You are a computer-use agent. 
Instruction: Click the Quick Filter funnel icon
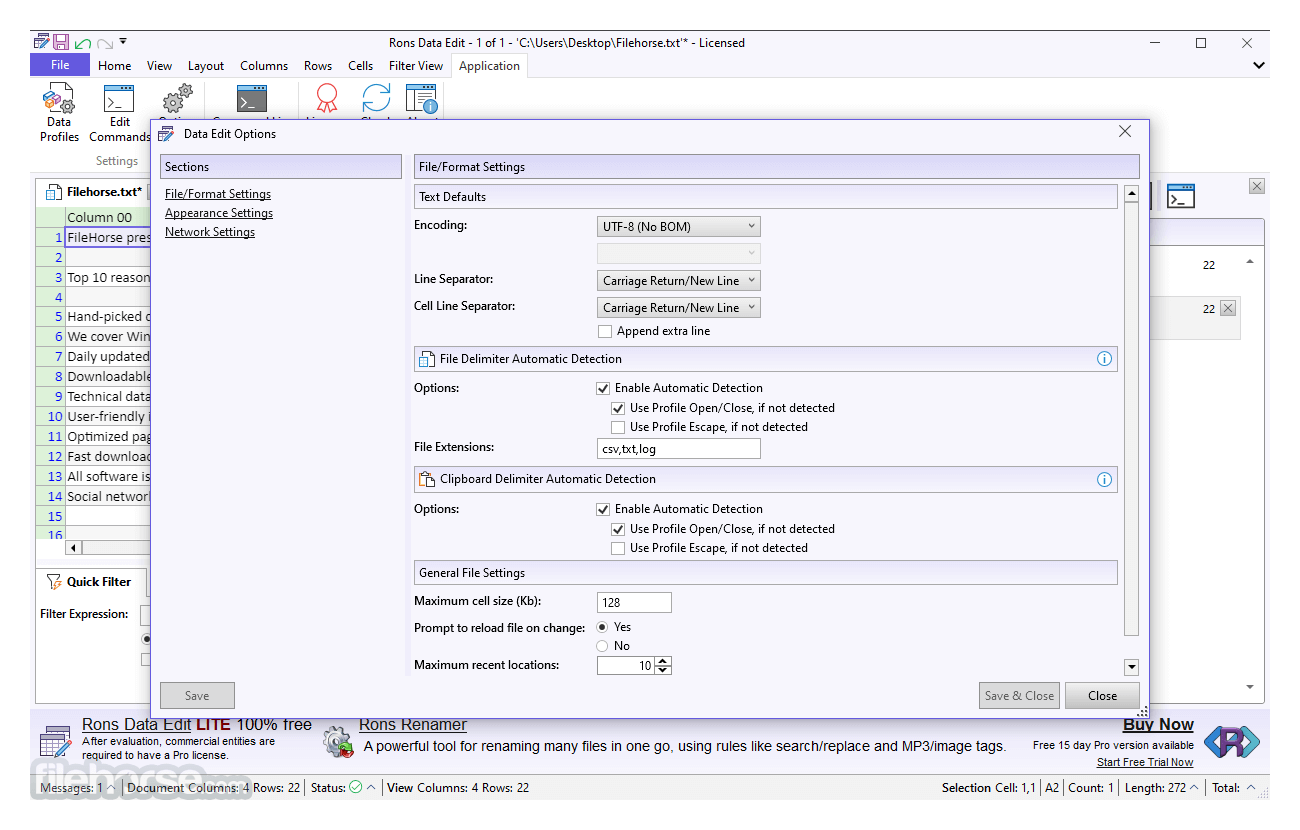pos(54,582)
